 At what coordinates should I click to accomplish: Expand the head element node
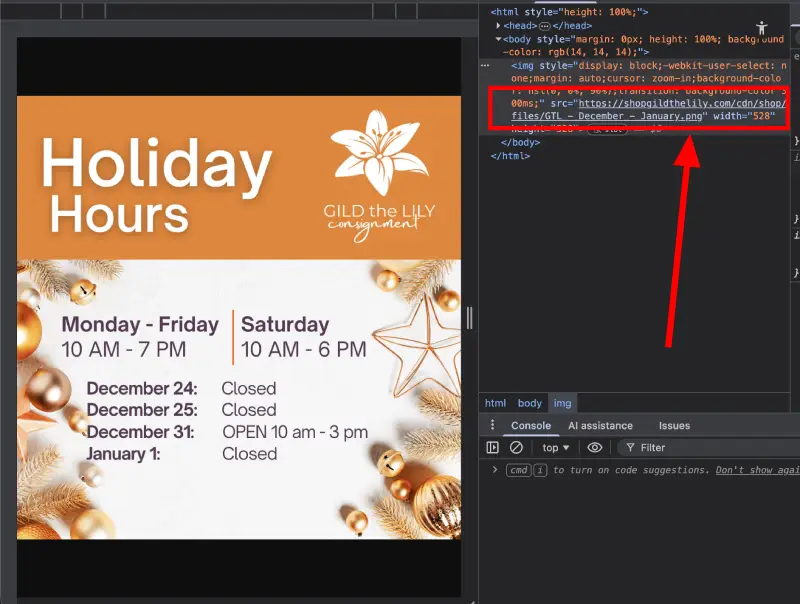499,26
